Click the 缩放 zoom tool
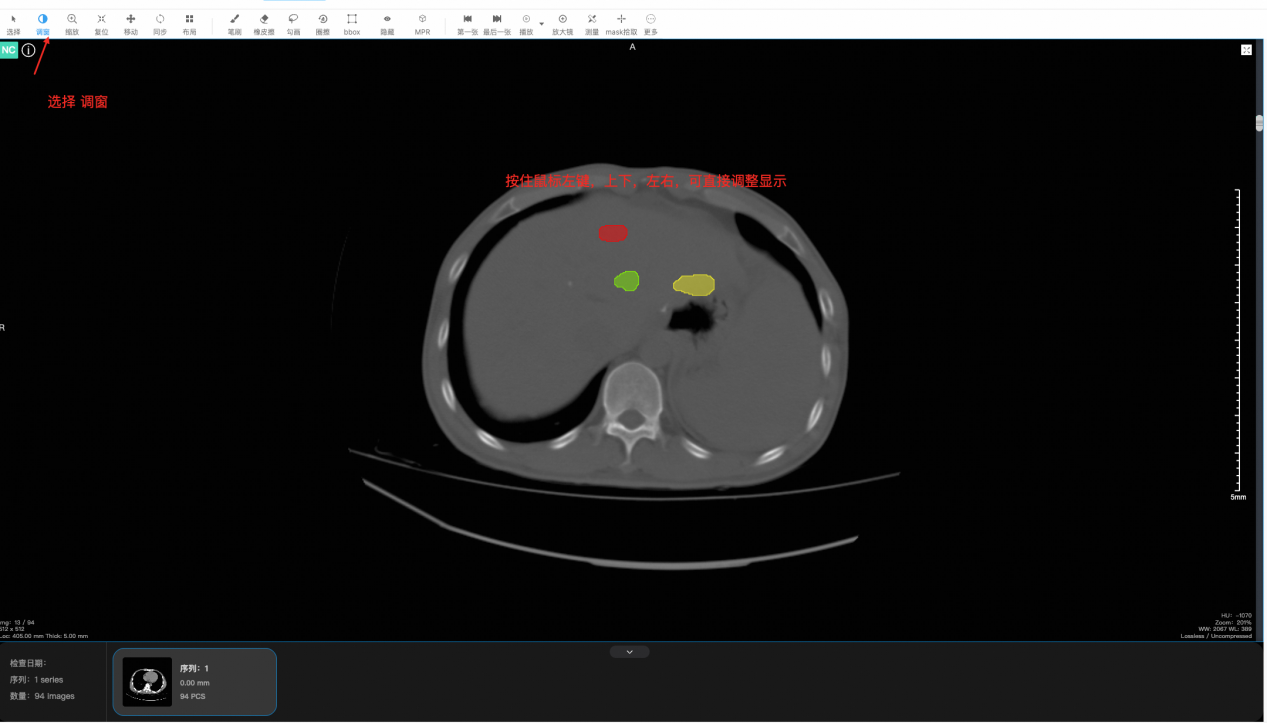The image size is (1267, 723). (x=72, y=24)
